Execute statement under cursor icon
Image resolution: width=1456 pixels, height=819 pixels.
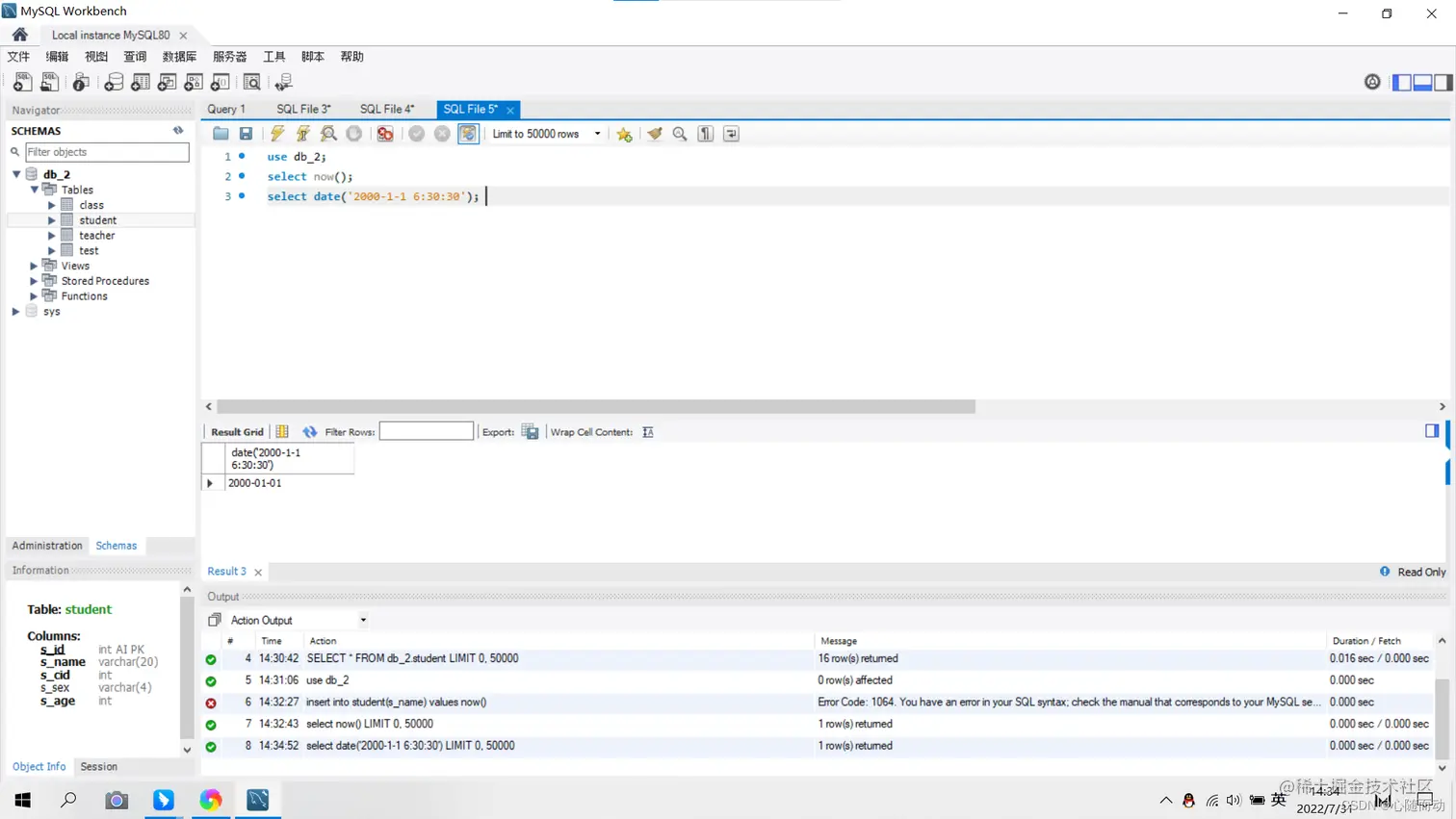coord(303,134)
